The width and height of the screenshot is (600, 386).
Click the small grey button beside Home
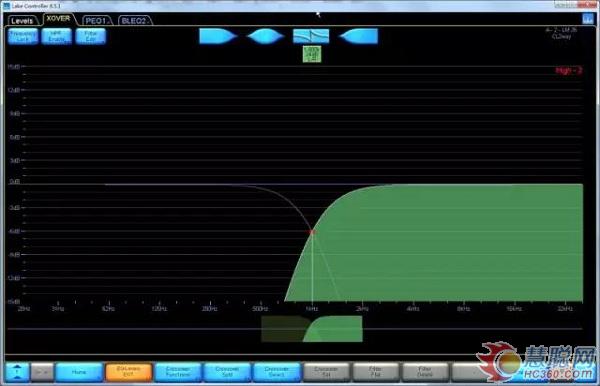(x=42, y=372)
